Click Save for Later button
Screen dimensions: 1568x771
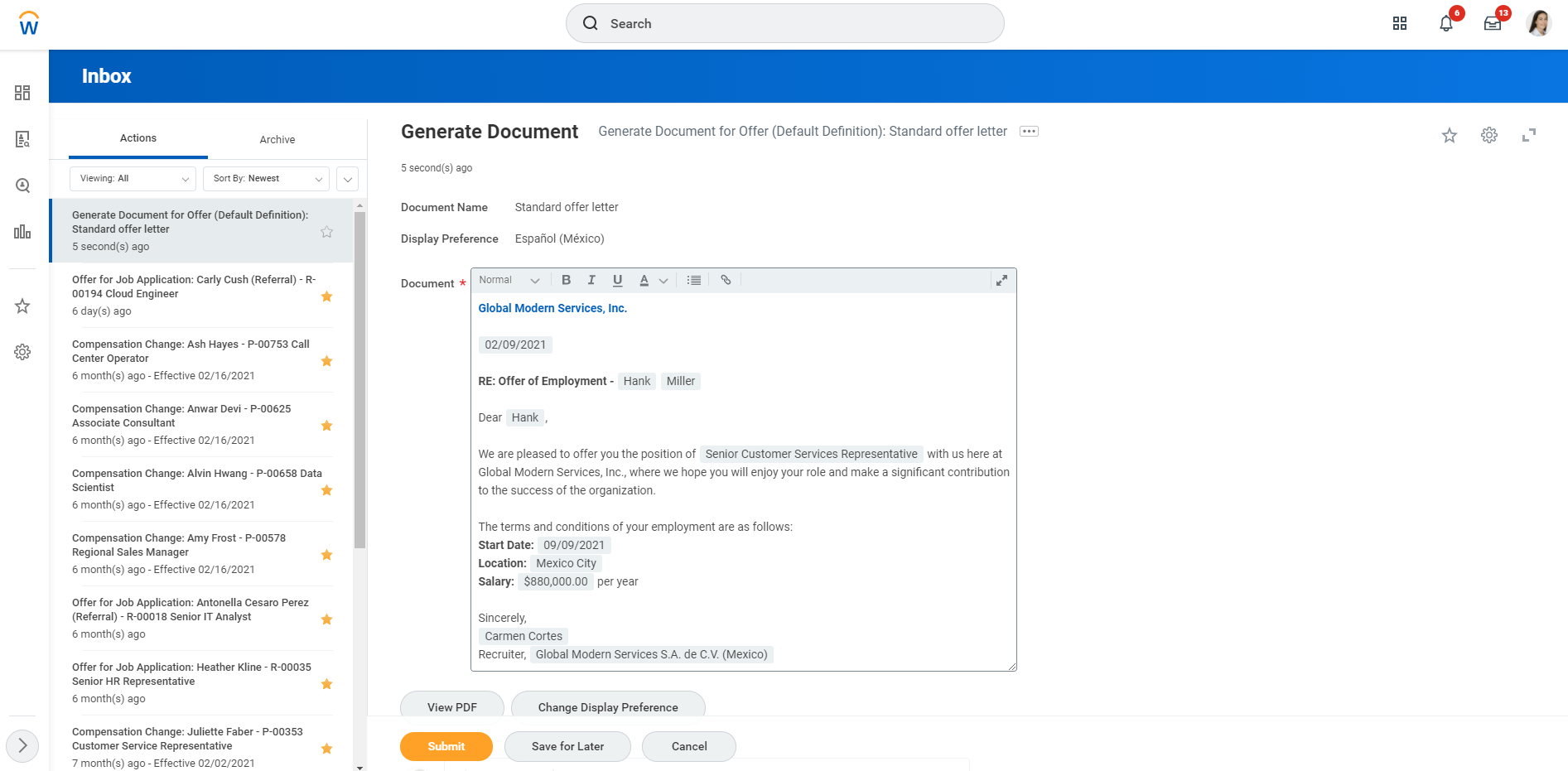pyautogui.click(x=567, y=746)
